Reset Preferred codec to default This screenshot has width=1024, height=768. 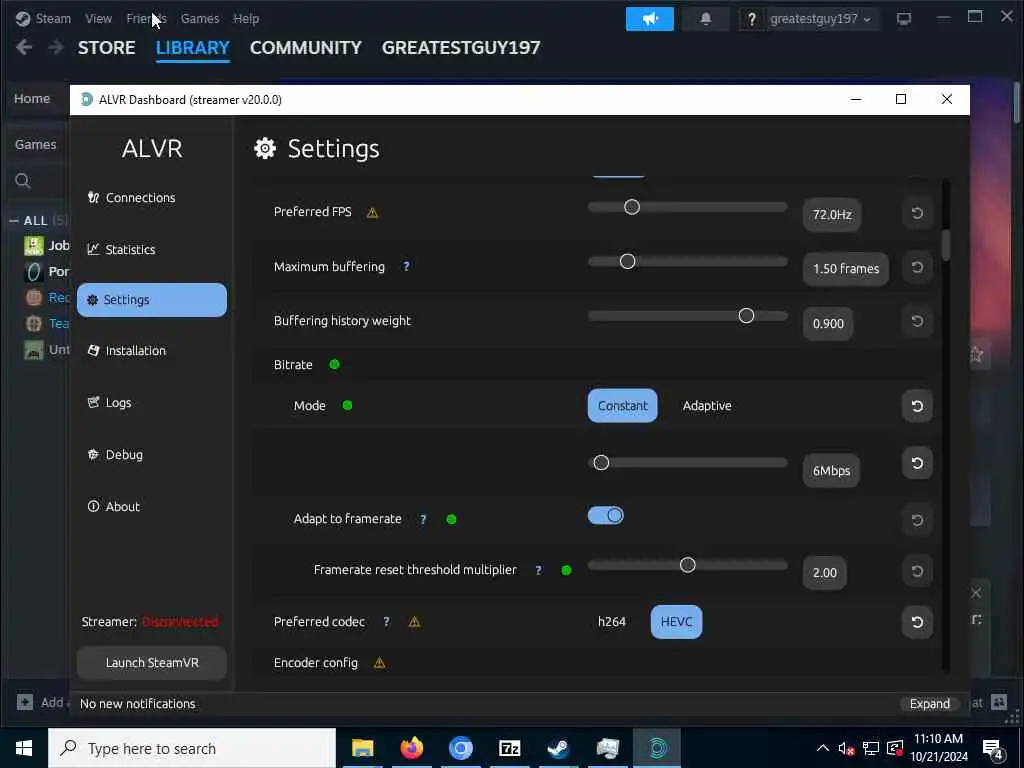pos(917,622)
